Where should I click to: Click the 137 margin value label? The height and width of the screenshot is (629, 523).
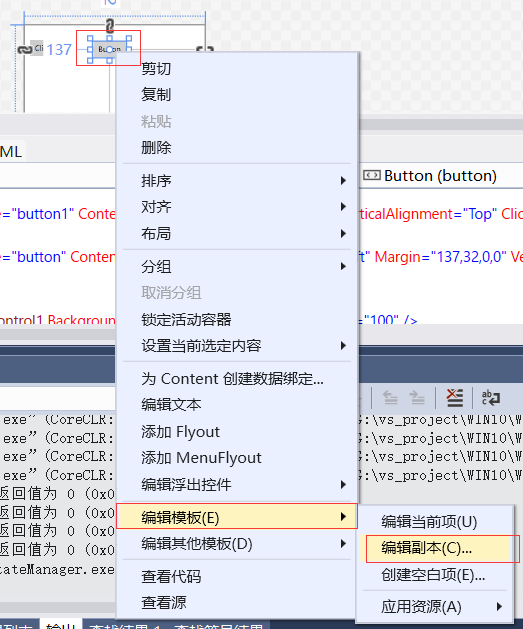coord(59,50)
